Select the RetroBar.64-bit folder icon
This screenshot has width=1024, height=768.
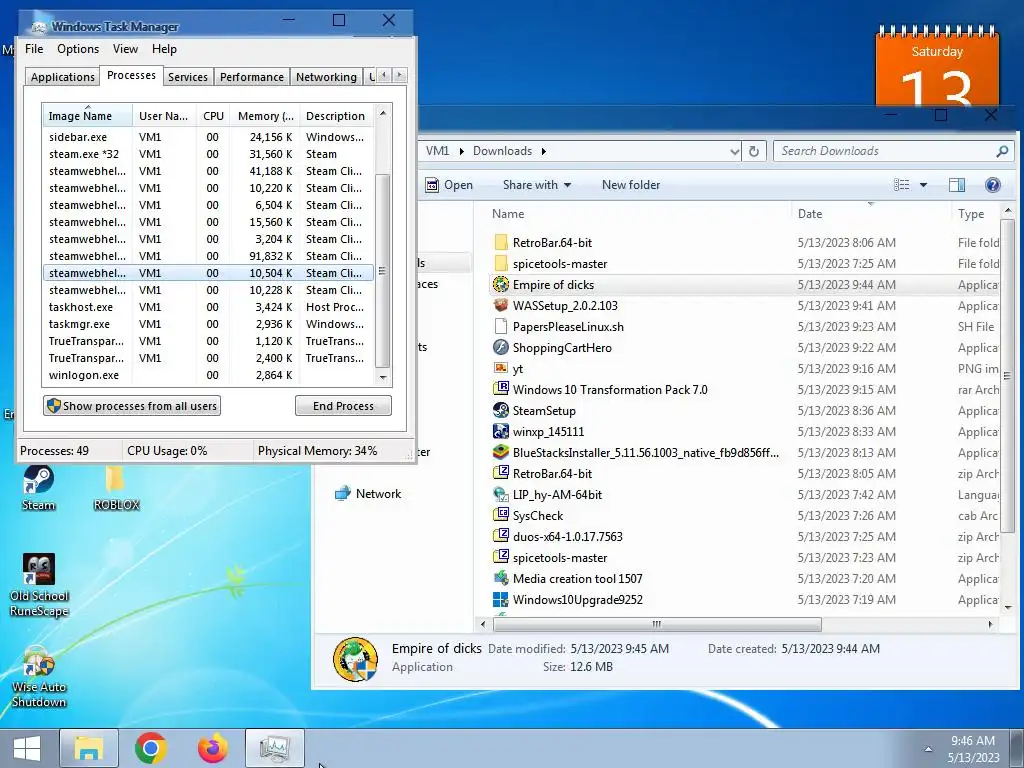[501, 242]
